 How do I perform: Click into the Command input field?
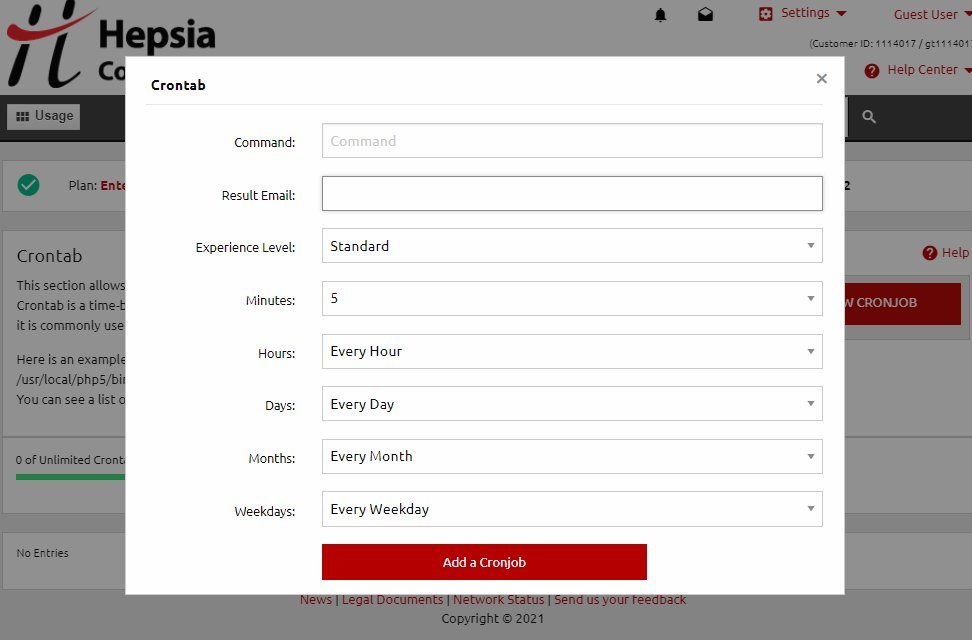coord(571,141)
